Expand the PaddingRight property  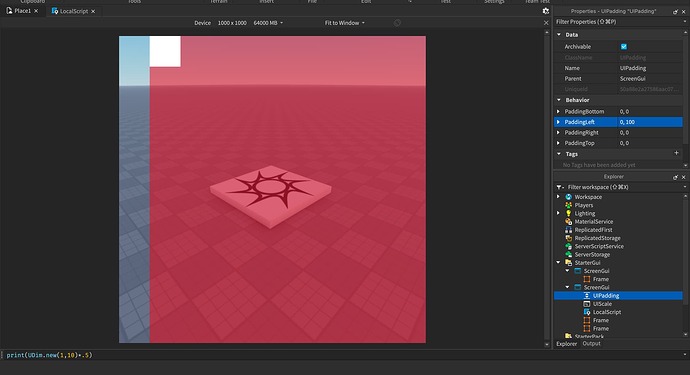(x=558, y=132)
